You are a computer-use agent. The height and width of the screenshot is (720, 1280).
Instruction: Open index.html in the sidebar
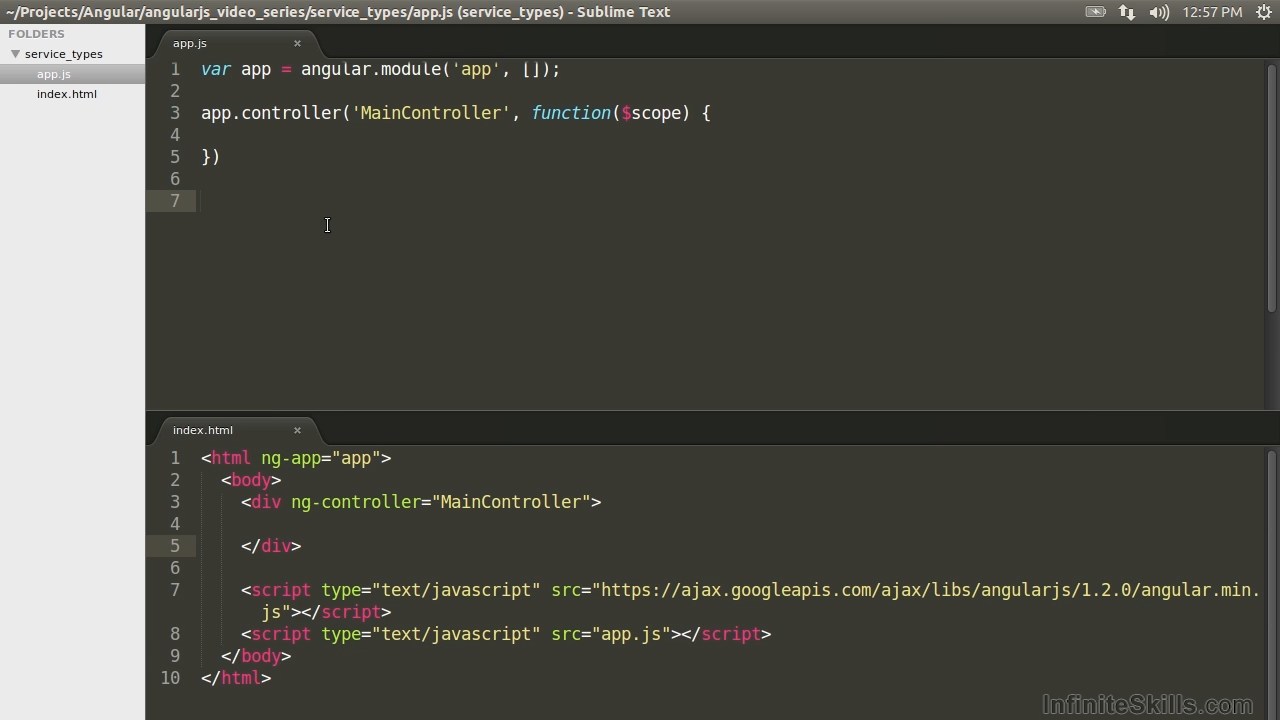(67, 94)
